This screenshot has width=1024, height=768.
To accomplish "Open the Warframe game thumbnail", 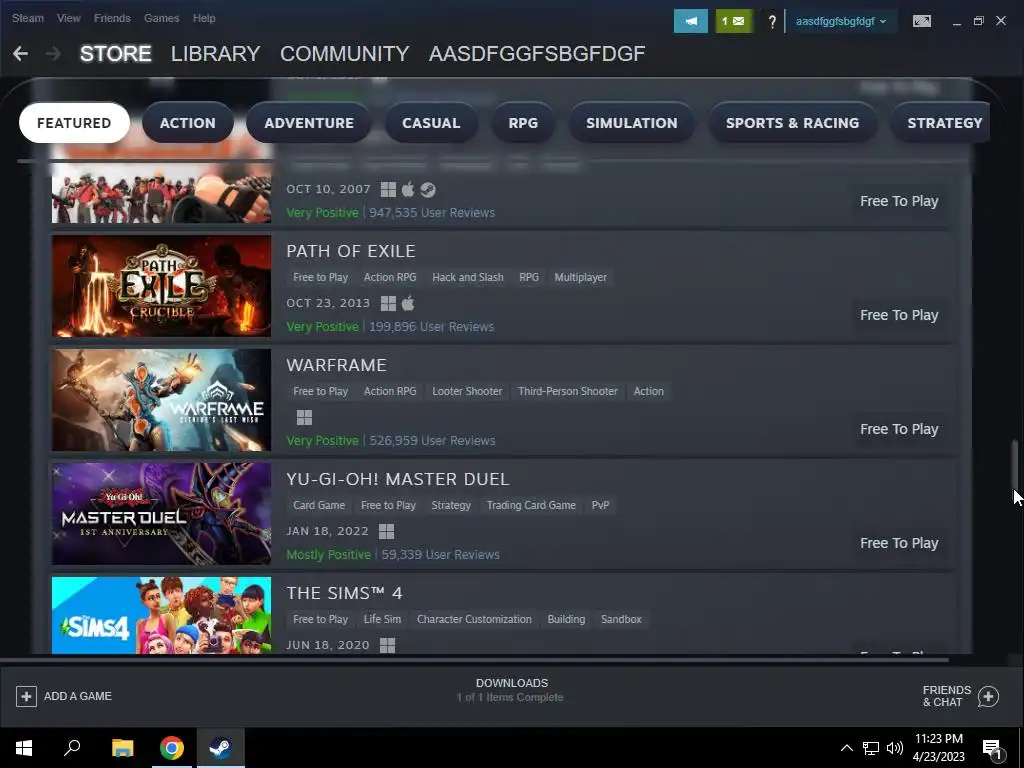I will (x=161, y=400).
